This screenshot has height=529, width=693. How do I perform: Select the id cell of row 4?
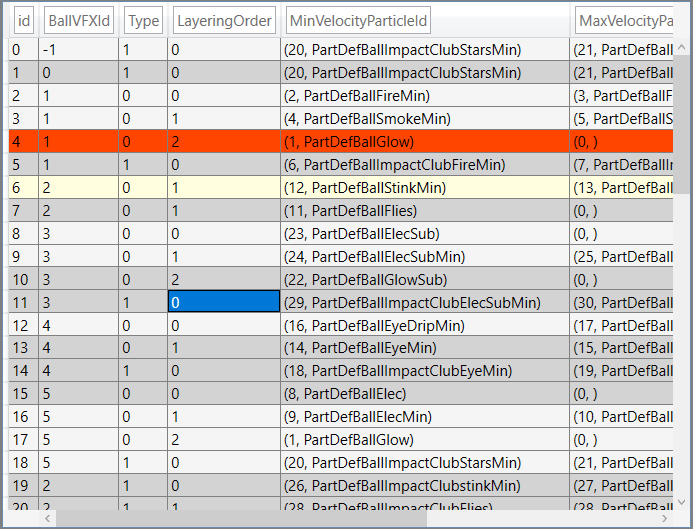(x=23, y=141)
